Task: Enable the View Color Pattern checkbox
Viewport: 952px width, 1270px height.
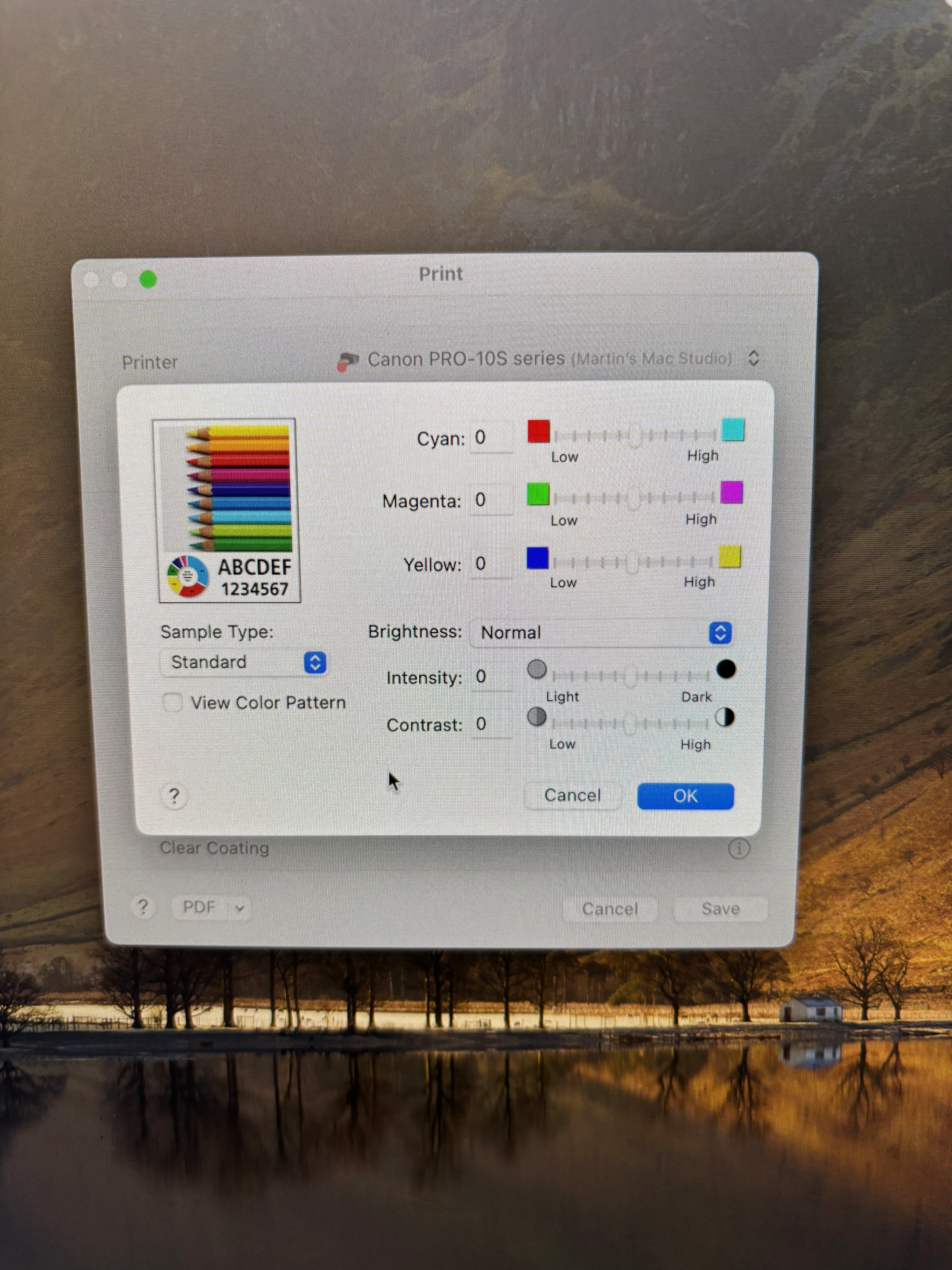Action: click(x=173, y=702)
